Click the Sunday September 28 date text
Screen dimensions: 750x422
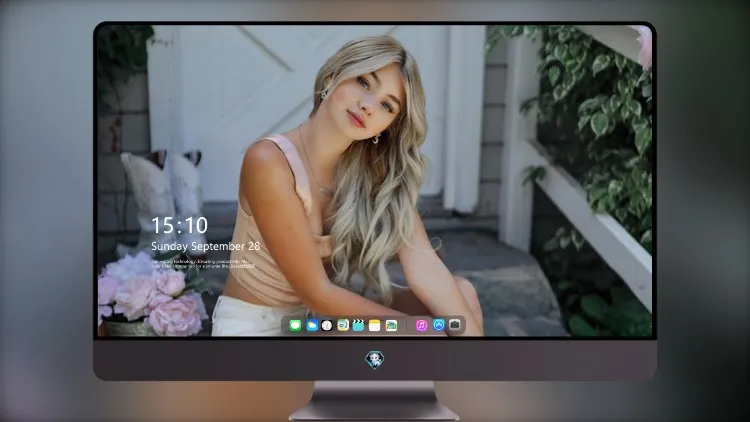pyautogui.click(x=206, y=246)
